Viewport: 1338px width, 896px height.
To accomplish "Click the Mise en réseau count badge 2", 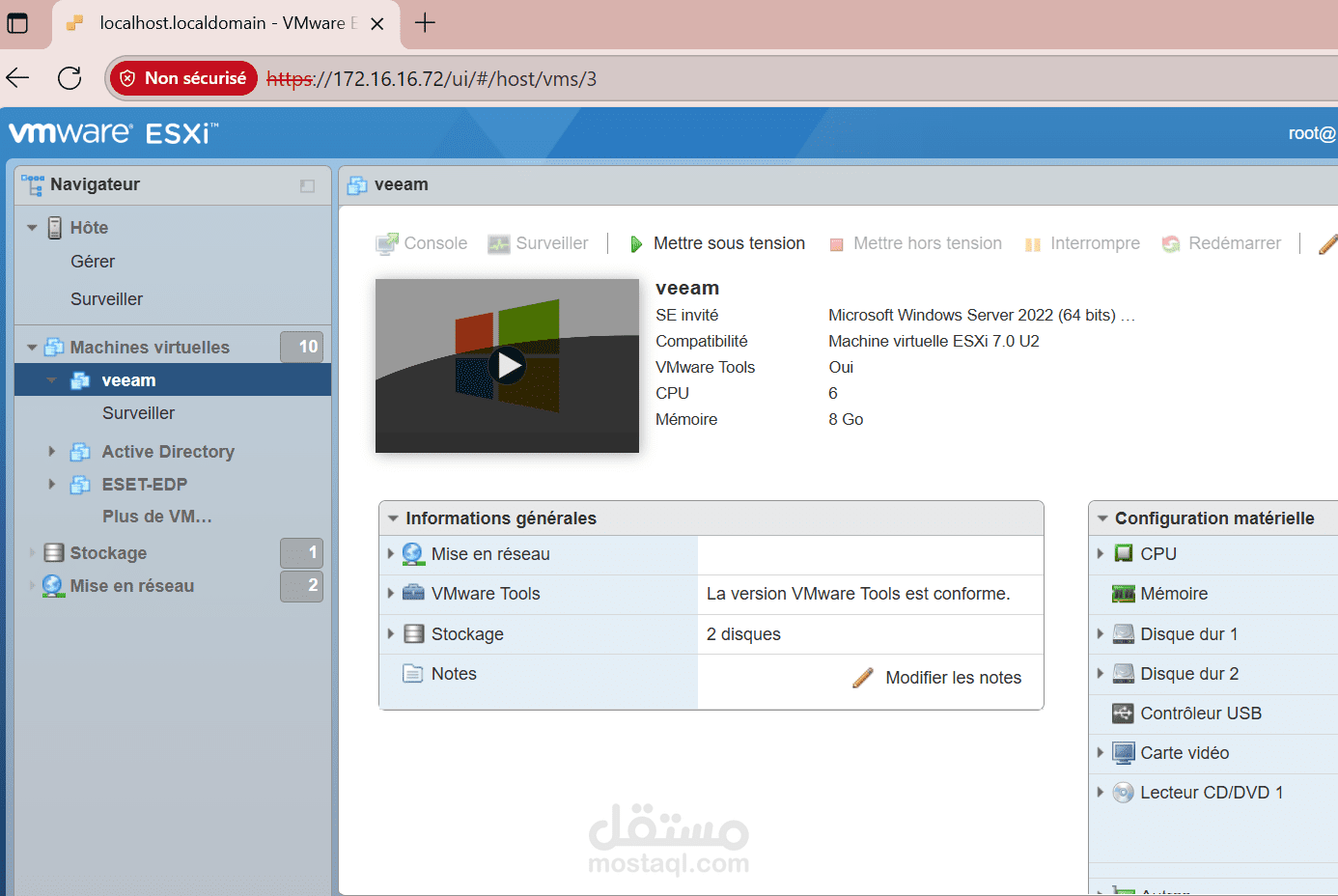I will point(301,586).
